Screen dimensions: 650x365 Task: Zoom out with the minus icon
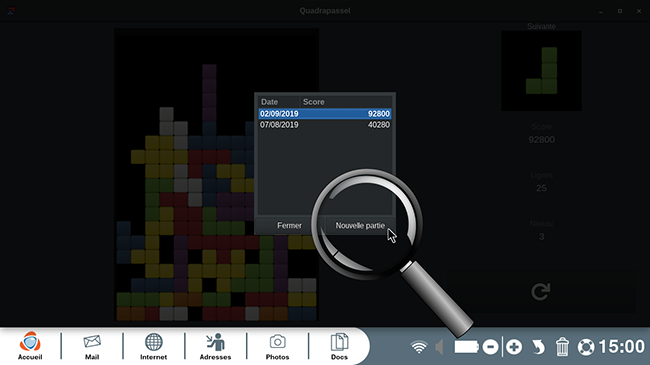490,347
